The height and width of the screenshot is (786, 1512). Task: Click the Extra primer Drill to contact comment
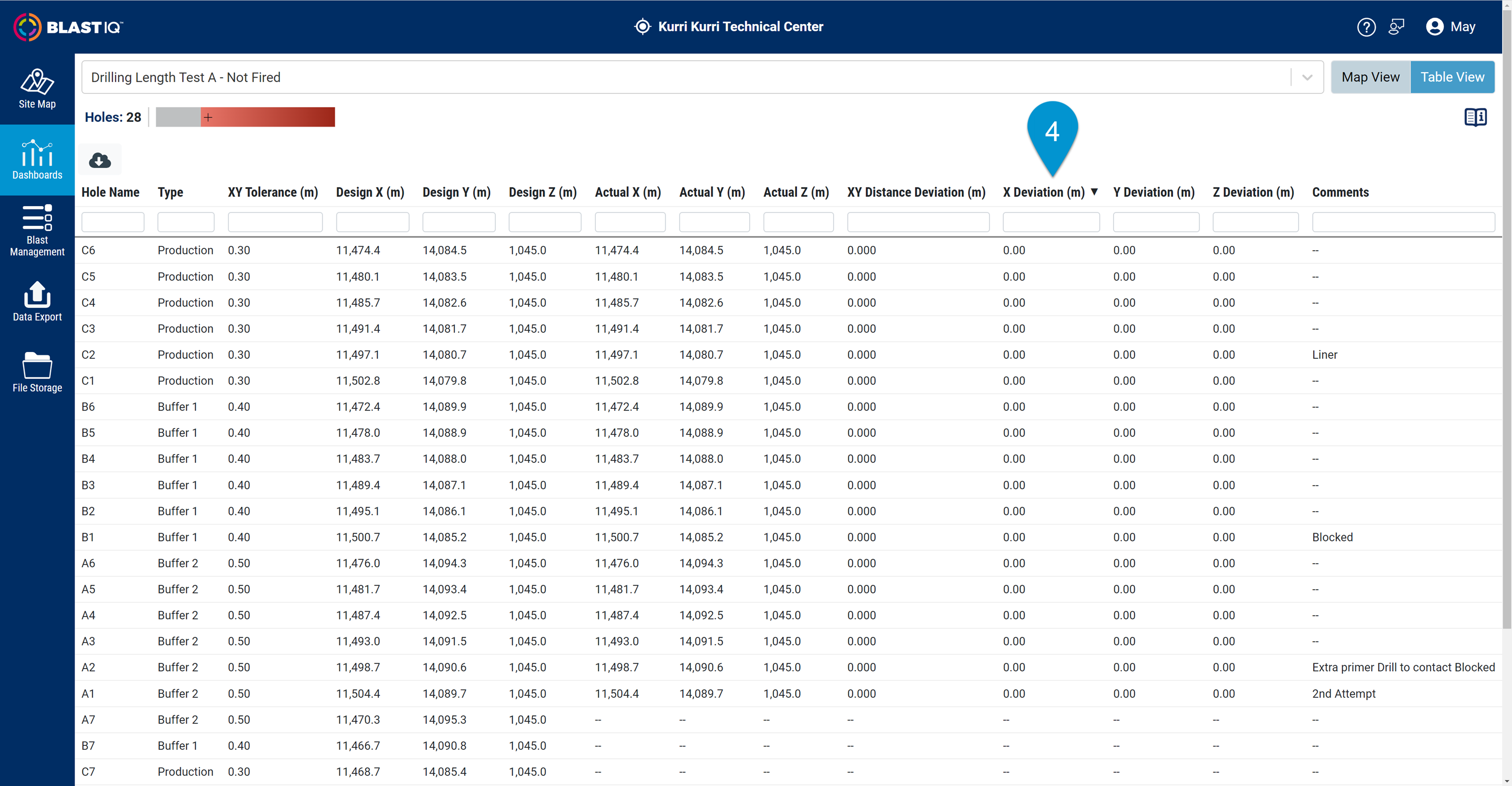click(x=1403, y=668)
